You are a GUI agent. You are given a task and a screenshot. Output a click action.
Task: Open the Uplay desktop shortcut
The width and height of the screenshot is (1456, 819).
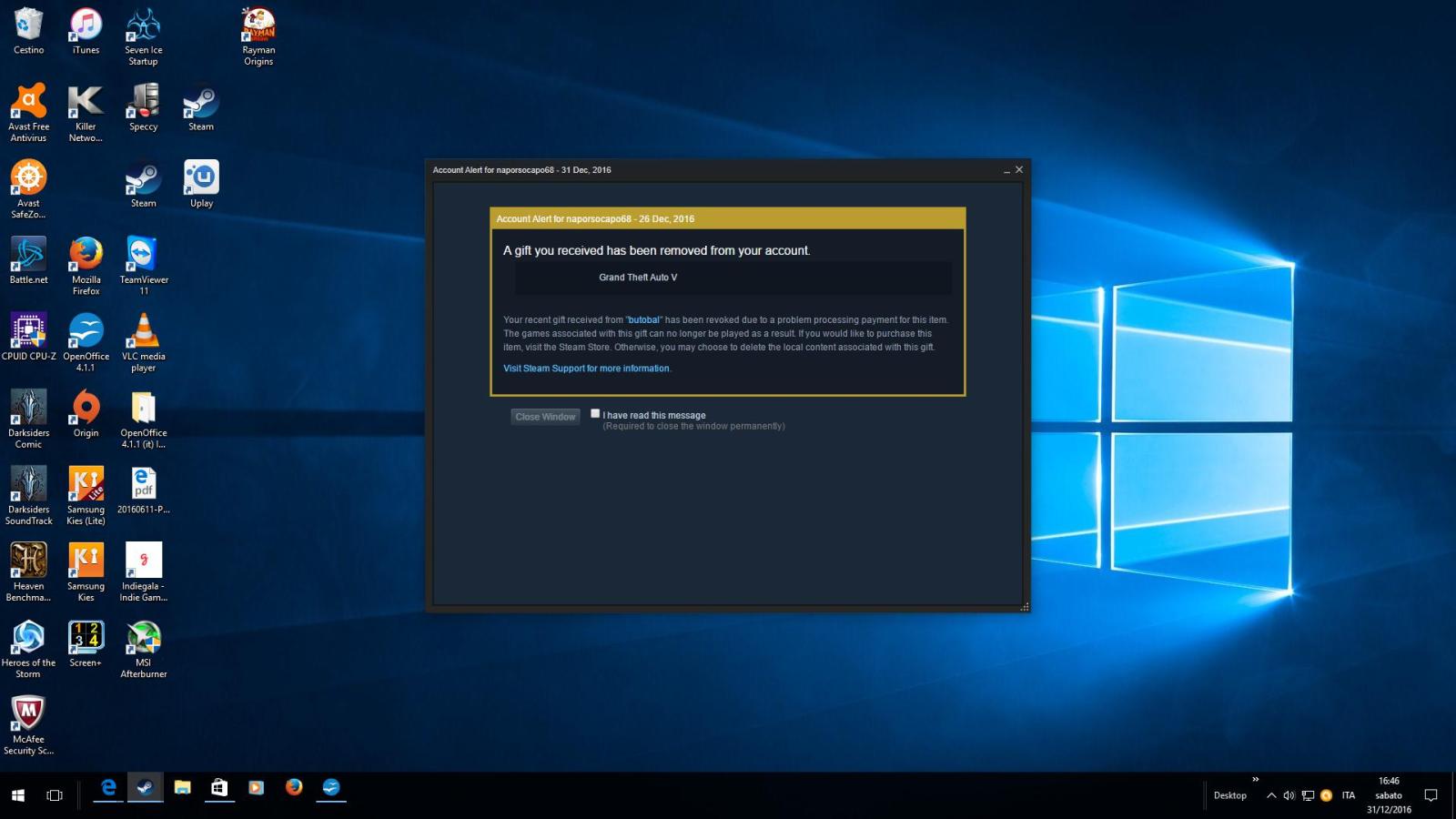[201, 183]
